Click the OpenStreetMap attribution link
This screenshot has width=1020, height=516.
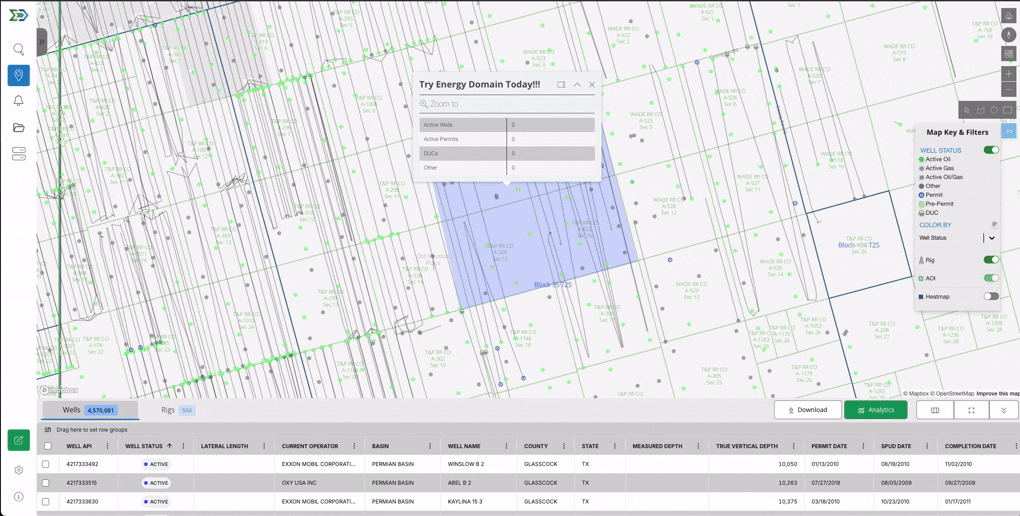click(x=952, y=394)
